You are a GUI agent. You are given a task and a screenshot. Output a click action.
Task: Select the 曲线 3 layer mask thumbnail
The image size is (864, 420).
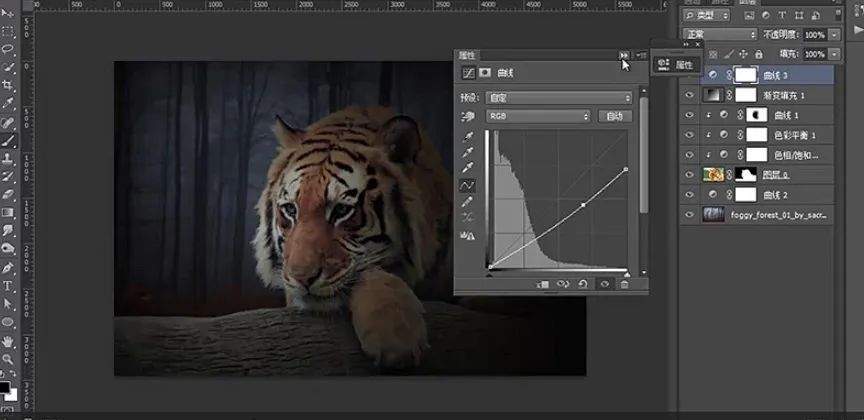745,75
